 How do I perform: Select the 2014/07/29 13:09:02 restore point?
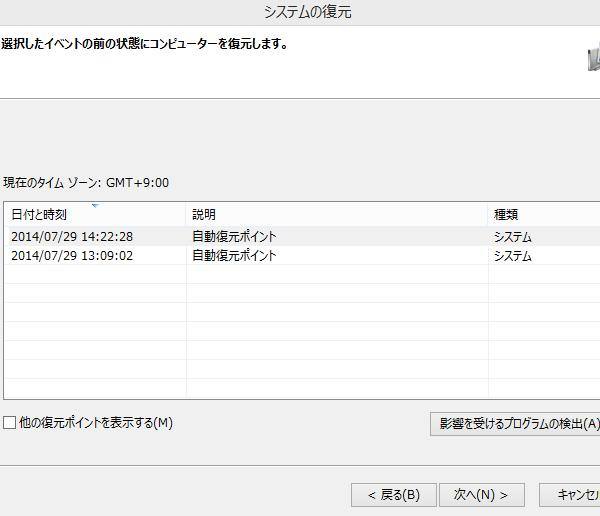pos(72,256)
